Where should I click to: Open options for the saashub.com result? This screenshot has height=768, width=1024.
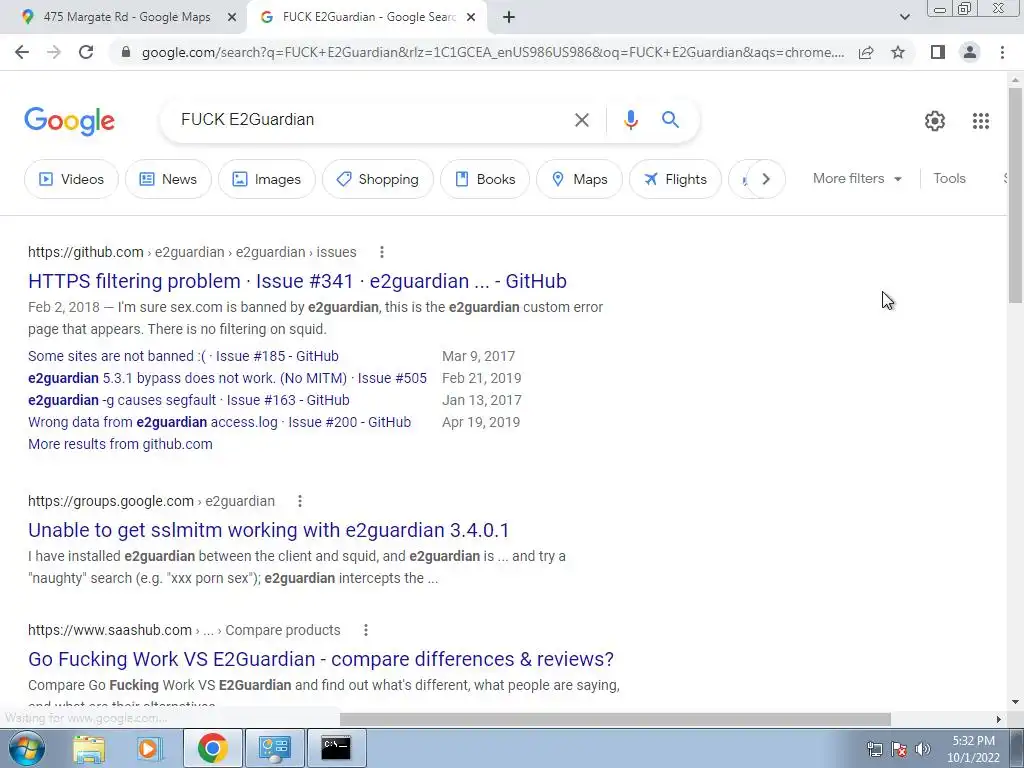coord(366,630)
